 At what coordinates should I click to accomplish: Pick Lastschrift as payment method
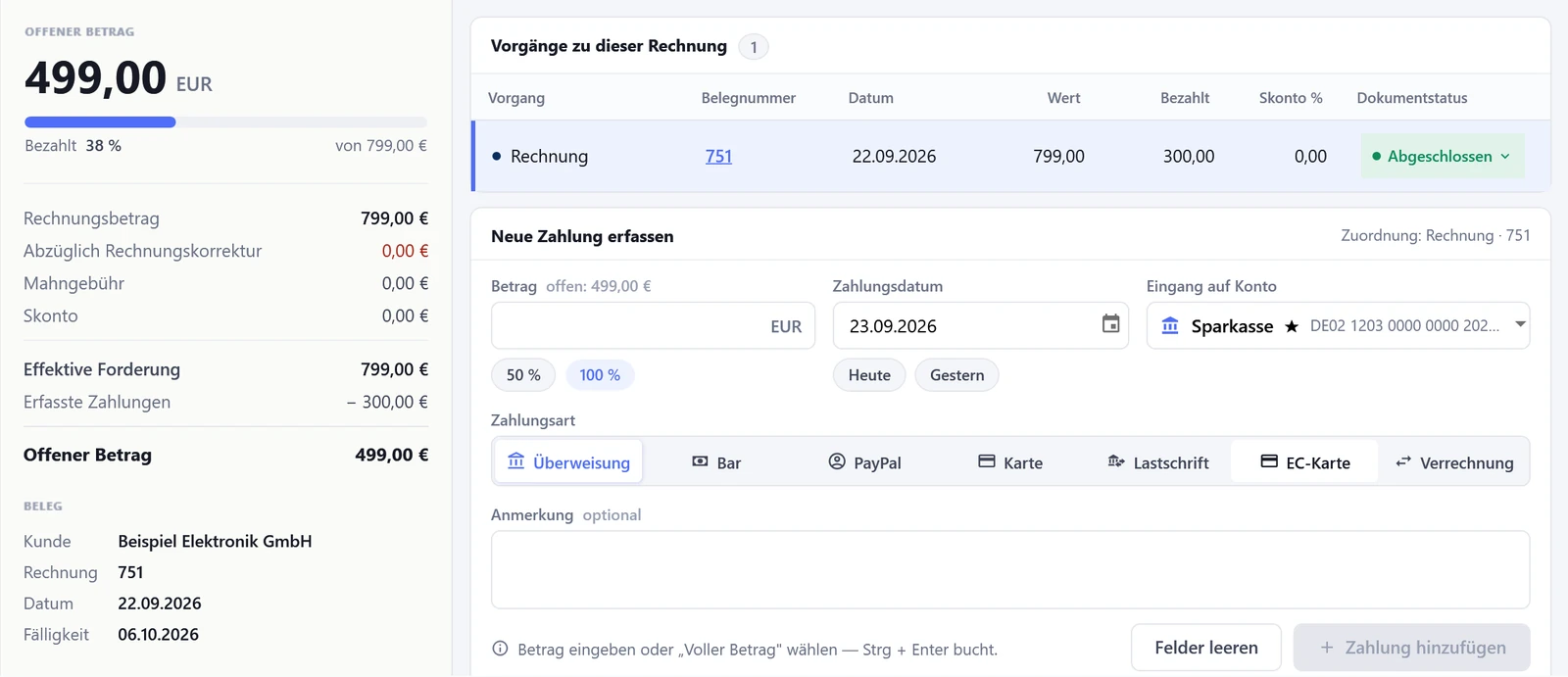[x=1158, y=462]
